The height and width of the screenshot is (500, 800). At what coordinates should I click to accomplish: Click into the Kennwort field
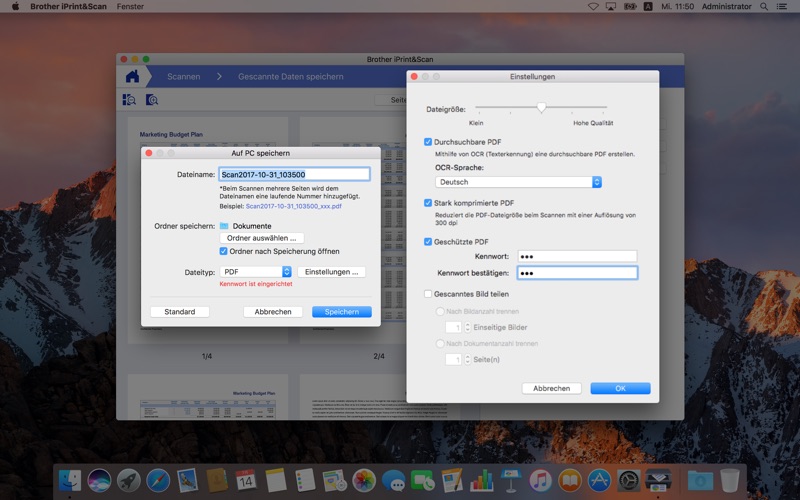tap(578, 256)
